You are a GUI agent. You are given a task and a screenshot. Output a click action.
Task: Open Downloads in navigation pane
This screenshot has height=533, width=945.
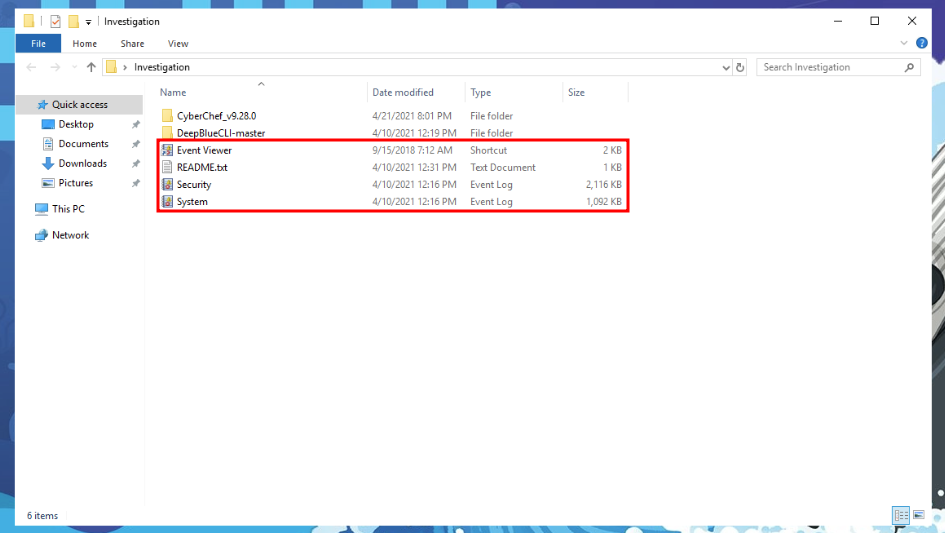pos(83,163)
